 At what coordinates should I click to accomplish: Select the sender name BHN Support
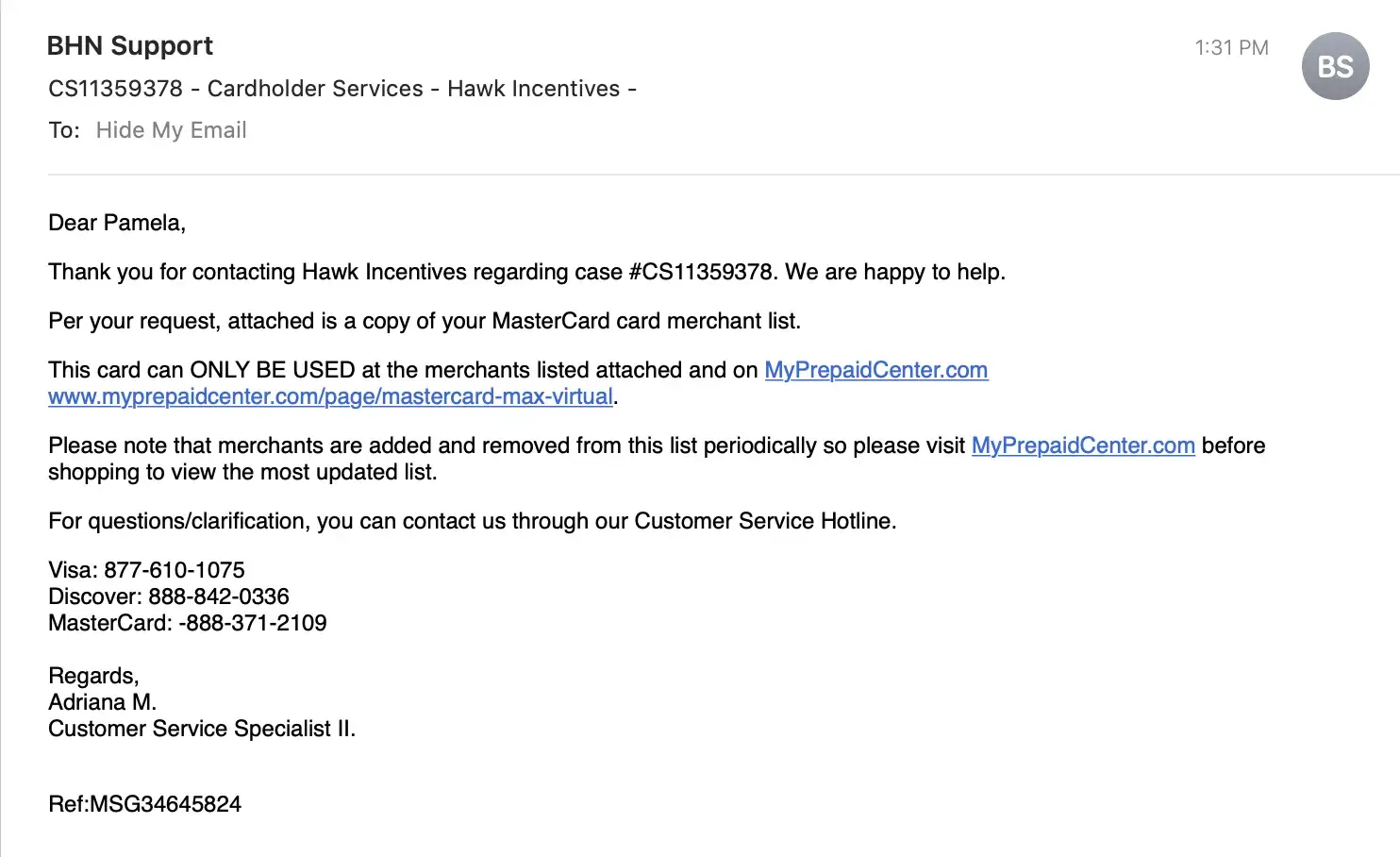tap(130, 45)
